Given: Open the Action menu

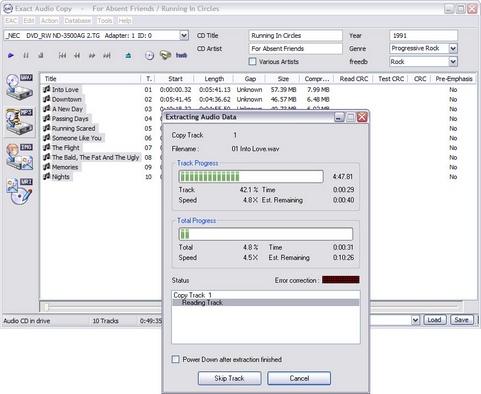Looking at the screenshot, I should click(x=49, y=21).
